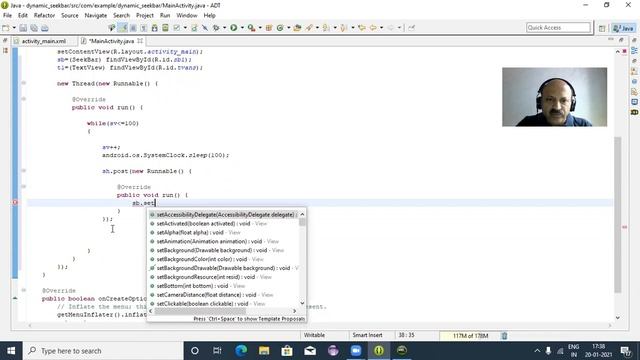Image resolution: width=640 pixels, height=360 pixels.
Task: Show hidden system tray icons arrow
Action: (x=537, y=351)
